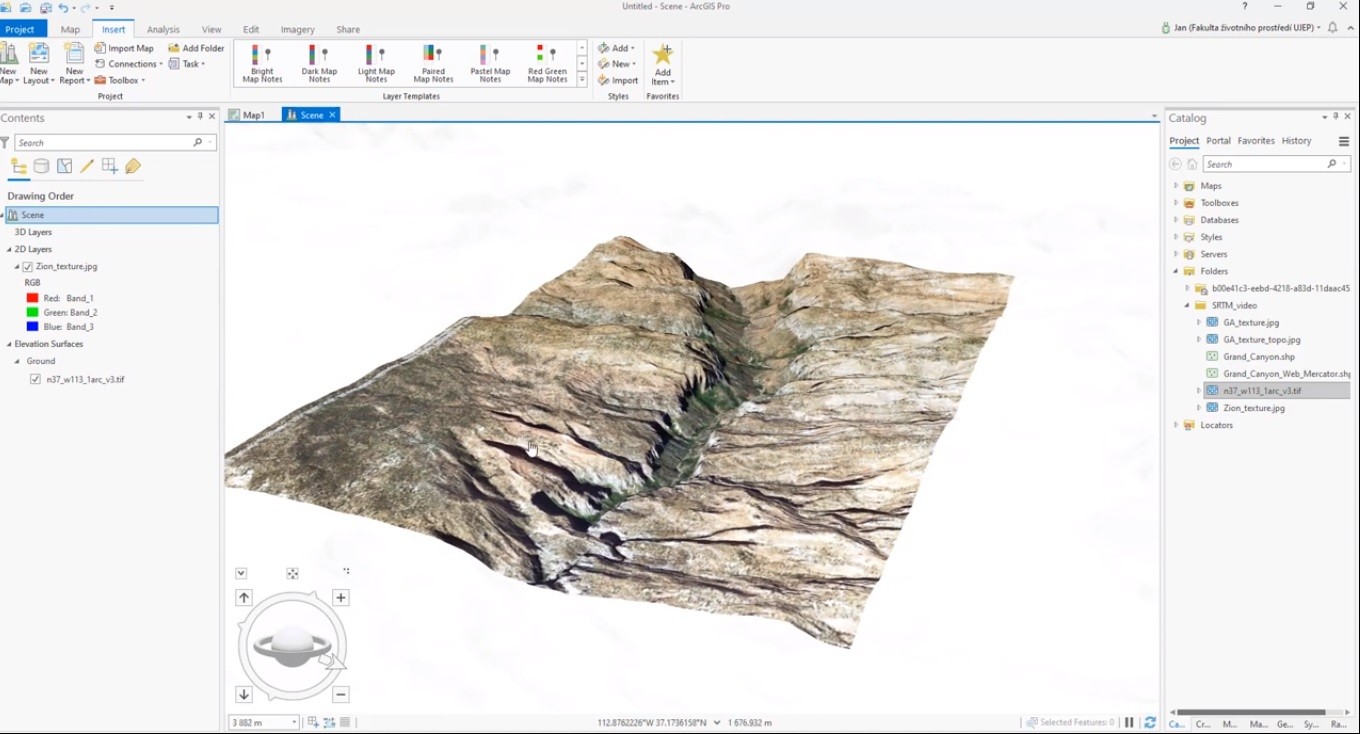This screenshot has height=734, width=1360.
Task: Uncheck n37_w113_1arc_v3.tif elevation source
Action: 36,379
